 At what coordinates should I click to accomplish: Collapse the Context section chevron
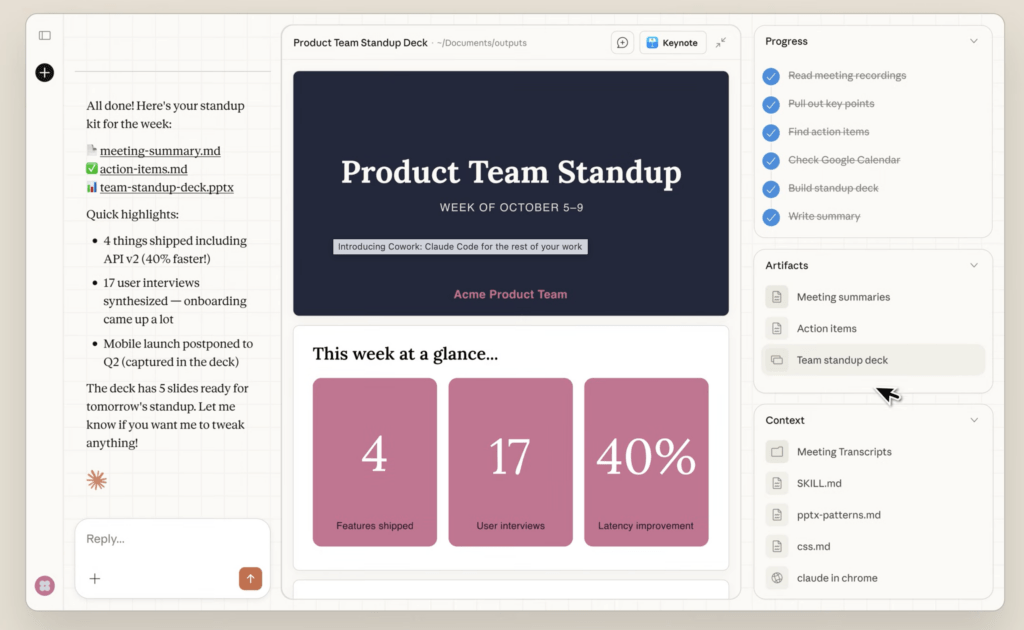pyautogui.click(x=974, y=420)
